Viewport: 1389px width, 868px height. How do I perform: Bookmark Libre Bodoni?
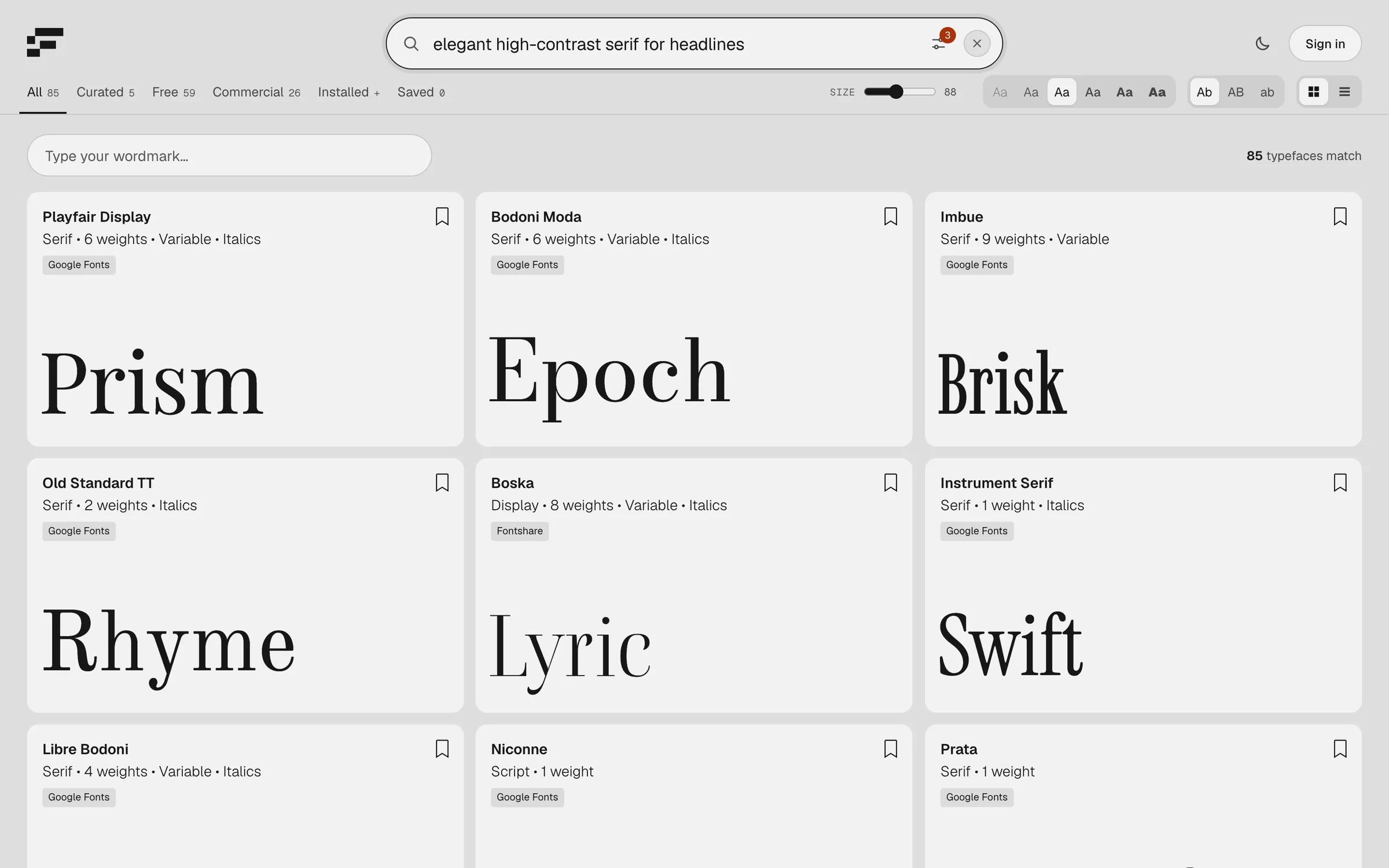point(442,749)
